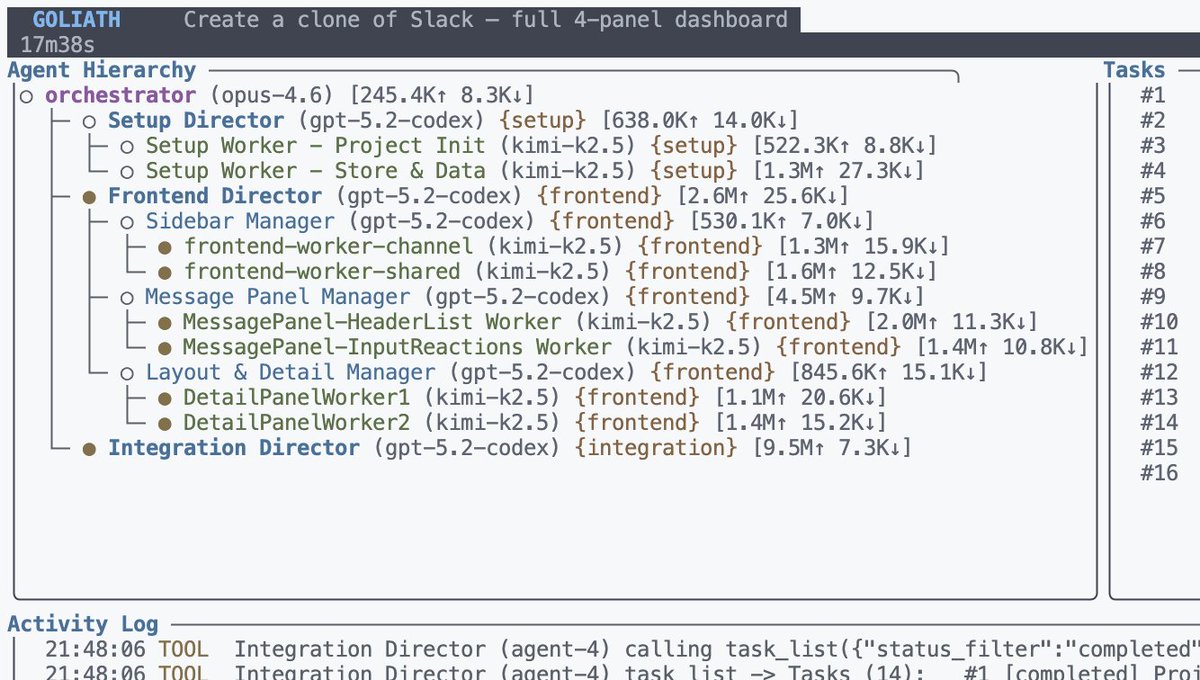Select the DetailPanelWorker2 row
The height and width of the screenshot is (680, 1200).
522,423
